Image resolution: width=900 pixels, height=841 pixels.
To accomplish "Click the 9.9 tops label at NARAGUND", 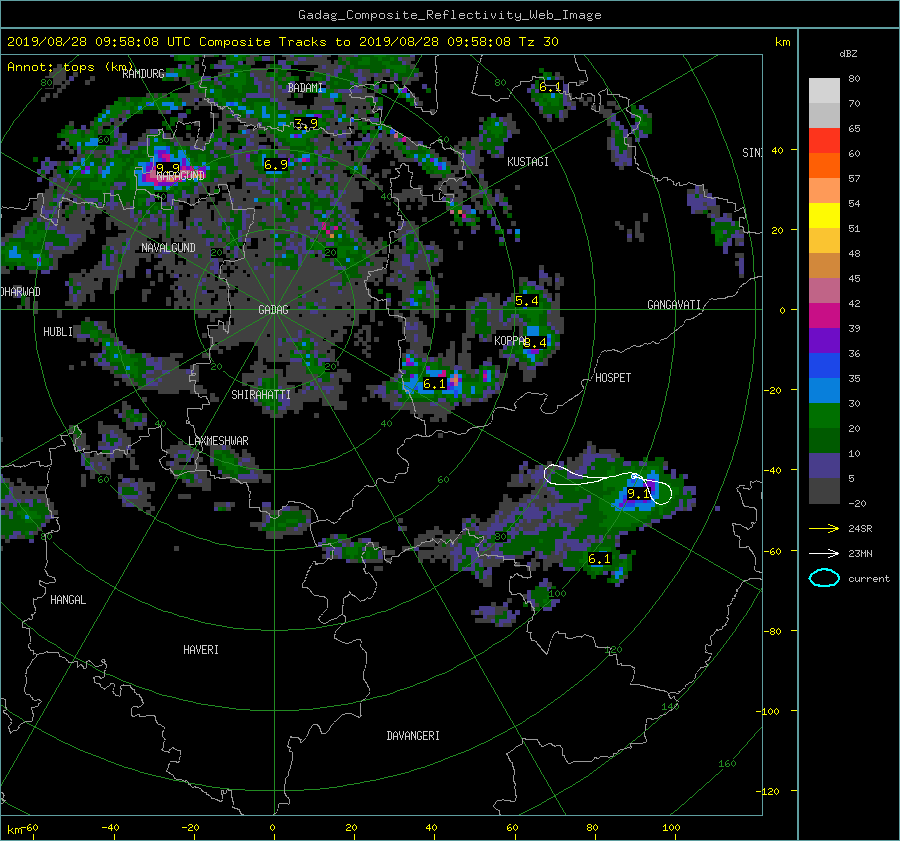I will click(168, 168).
